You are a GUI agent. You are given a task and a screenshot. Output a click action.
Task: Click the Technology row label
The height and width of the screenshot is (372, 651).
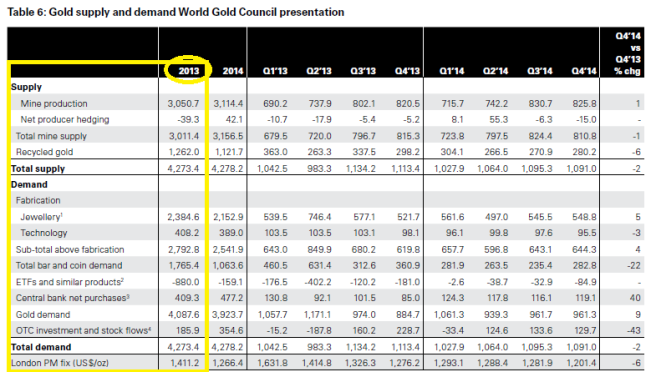[x=44, y=233]
